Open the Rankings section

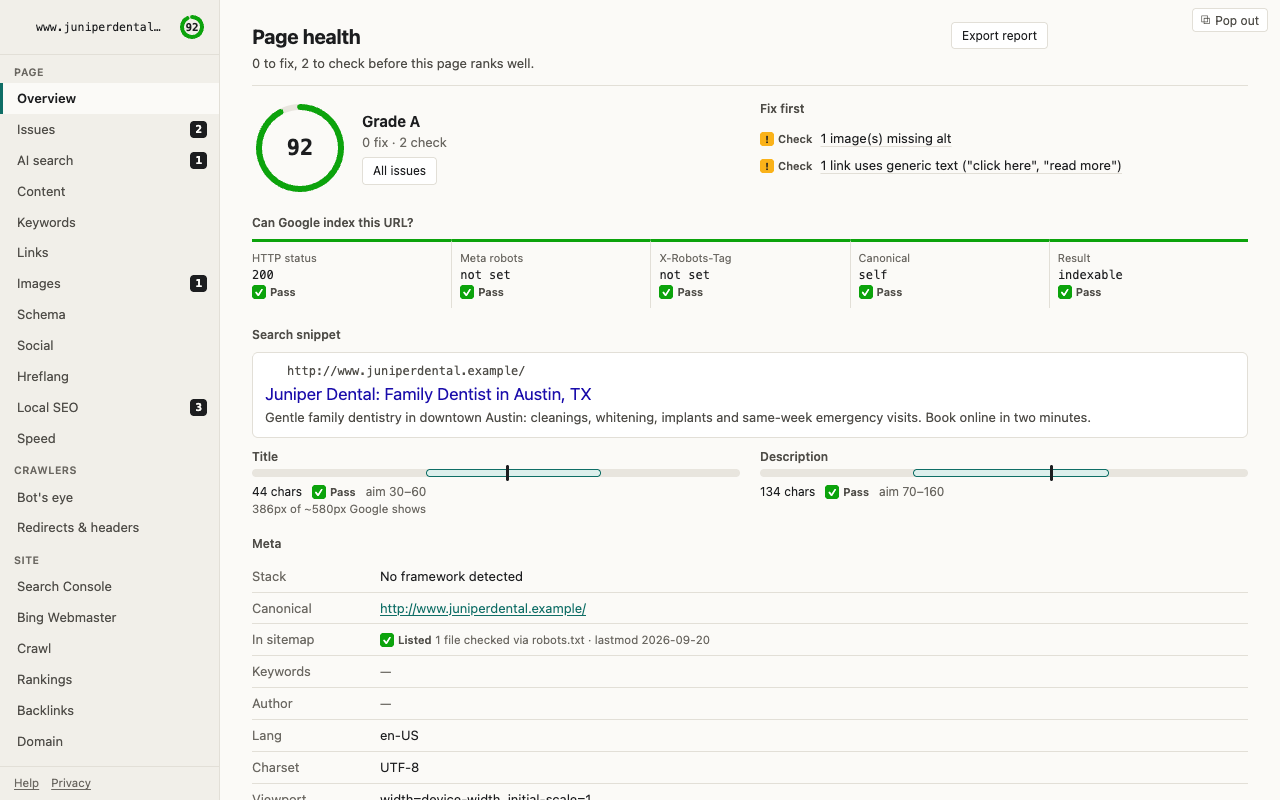tap(110, 680)
